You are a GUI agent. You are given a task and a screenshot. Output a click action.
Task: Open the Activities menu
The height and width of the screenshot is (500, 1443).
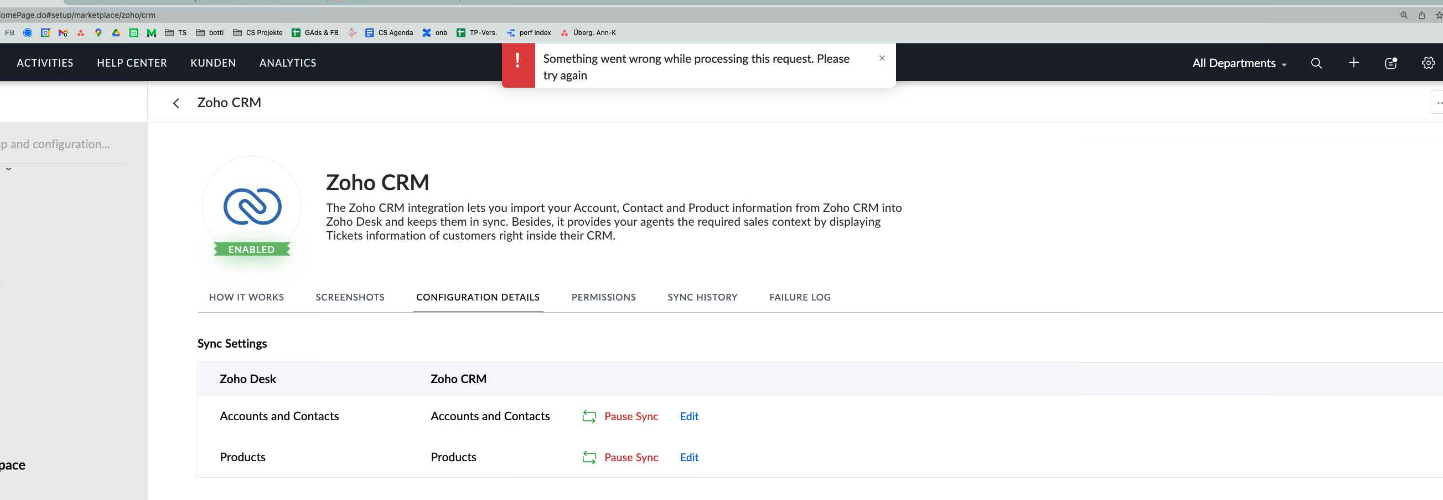(x=45, y=63)
